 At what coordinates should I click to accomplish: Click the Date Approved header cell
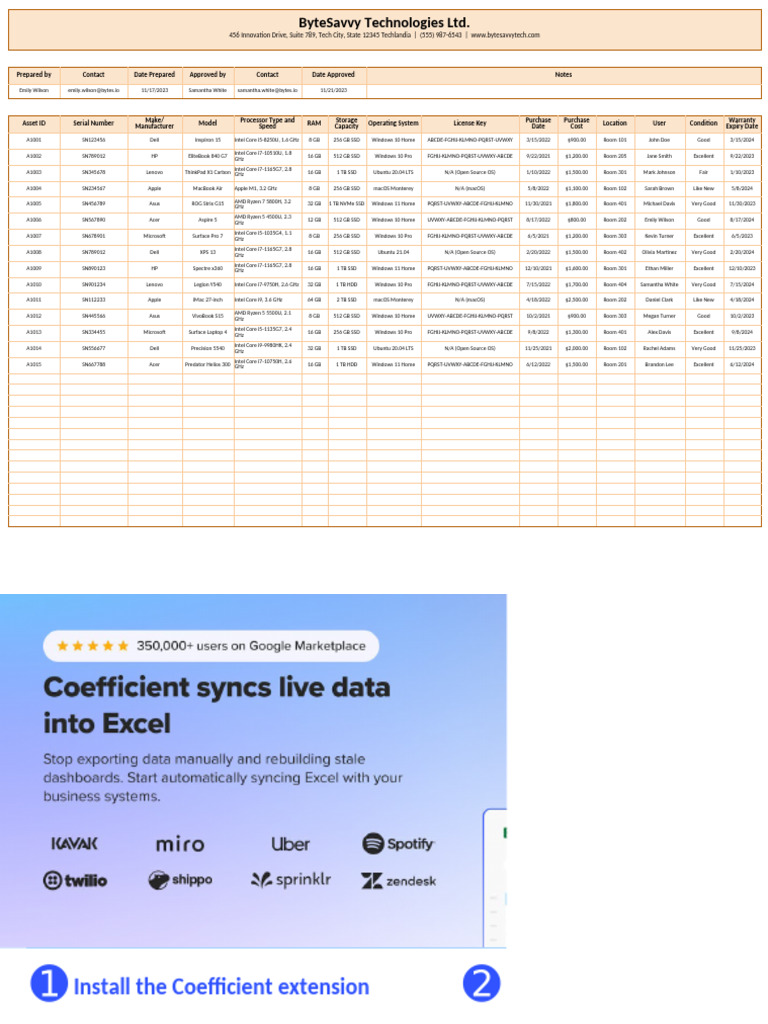pos(333,74)
